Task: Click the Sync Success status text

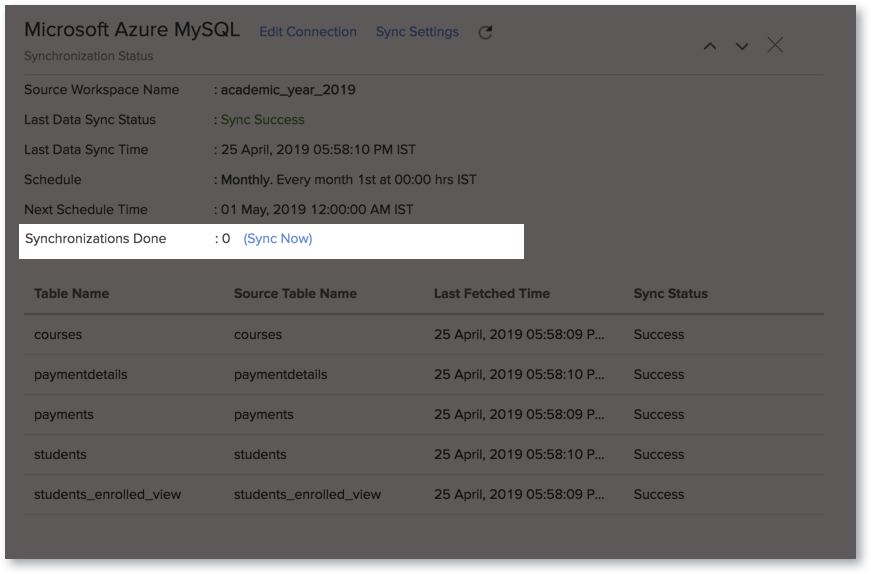Action: point(263,120)
